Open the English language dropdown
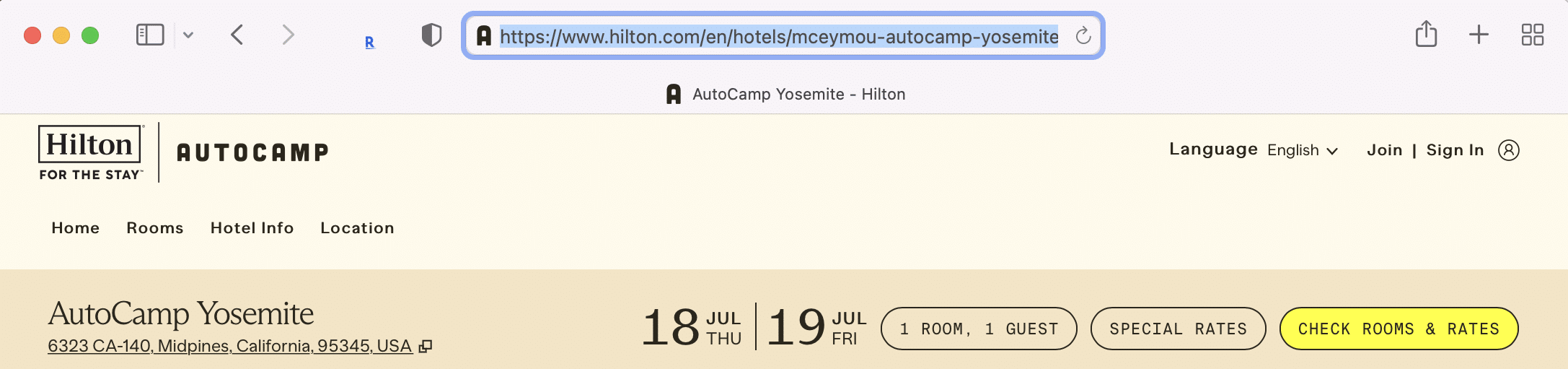Image resolution: width=1568 pixels, height=369 pixels. (x=1303, y=150)
